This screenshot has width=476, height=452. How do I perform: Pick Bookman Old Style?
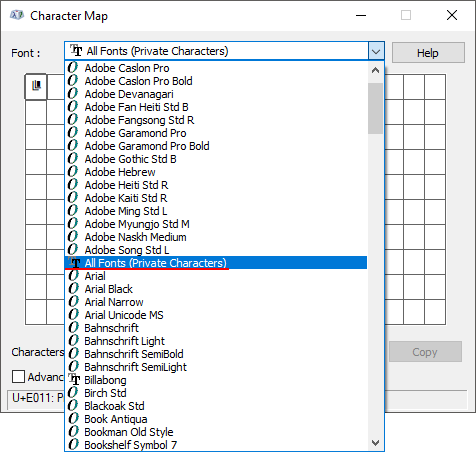[216, 432]
